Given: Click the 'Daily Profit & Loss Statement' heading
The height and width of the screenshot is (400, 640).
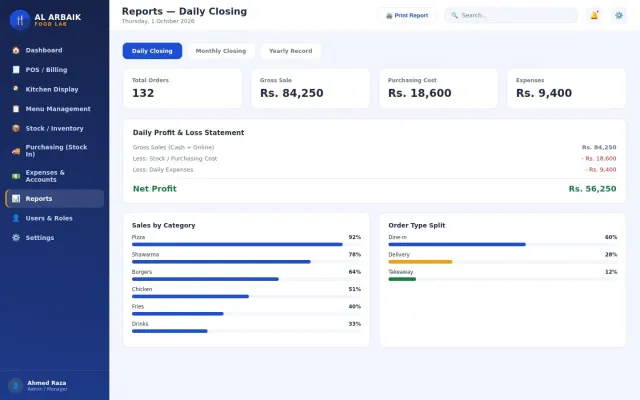Looking at the screenshot, I should pos(188,133).
